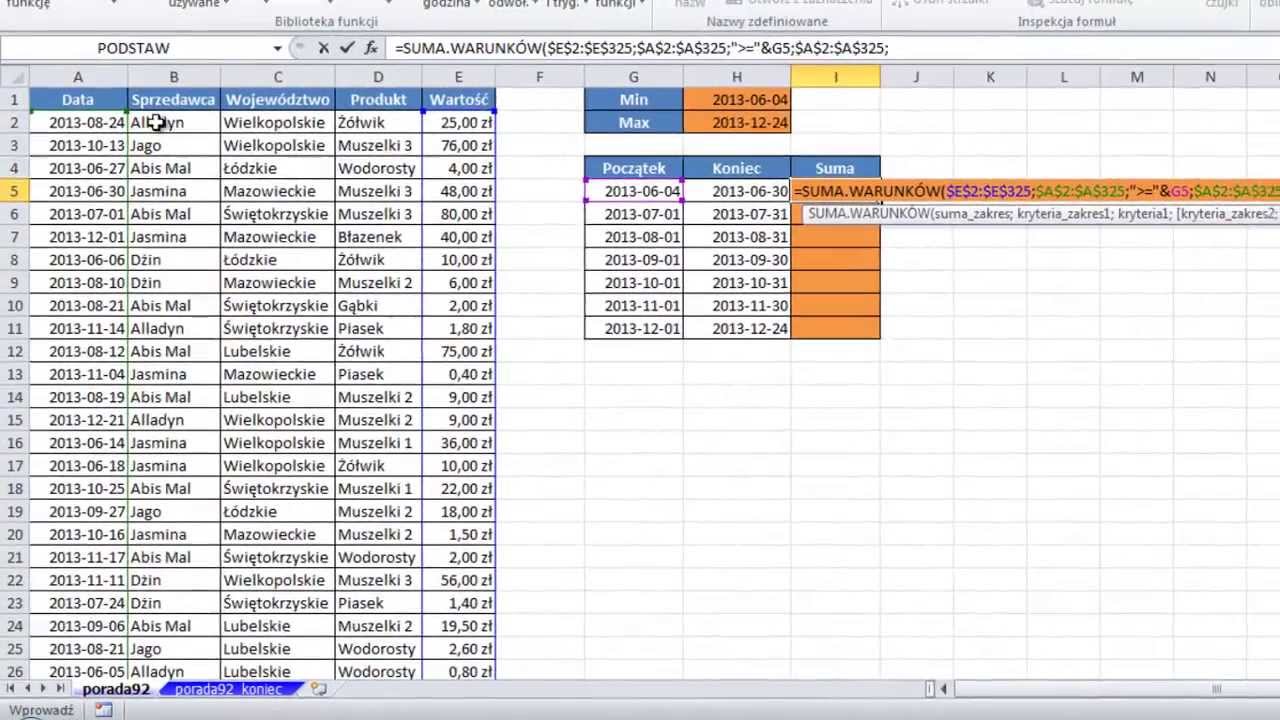The height and width of the screenshot is (720, 1280).
Task: Click the Województwo header cell
Action: click(278, 99)
